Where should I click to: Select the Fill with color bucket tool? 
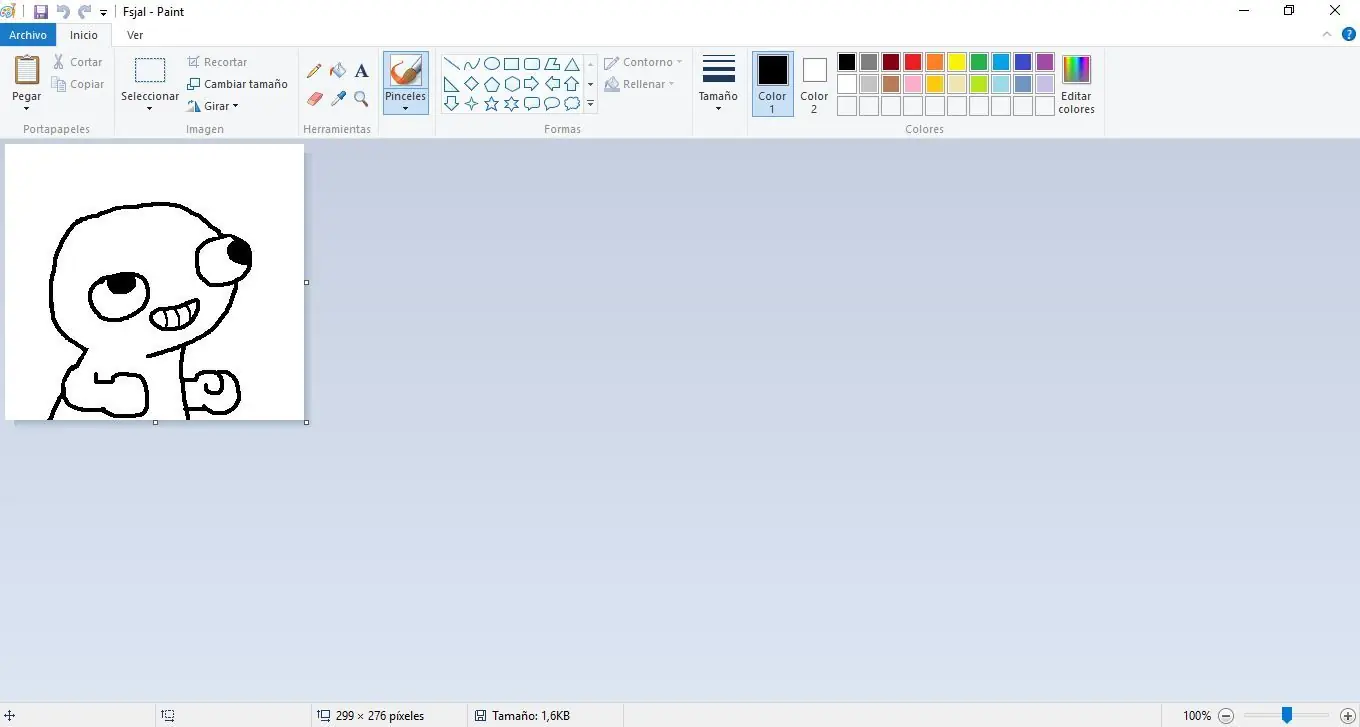click(x=338, y=71)
